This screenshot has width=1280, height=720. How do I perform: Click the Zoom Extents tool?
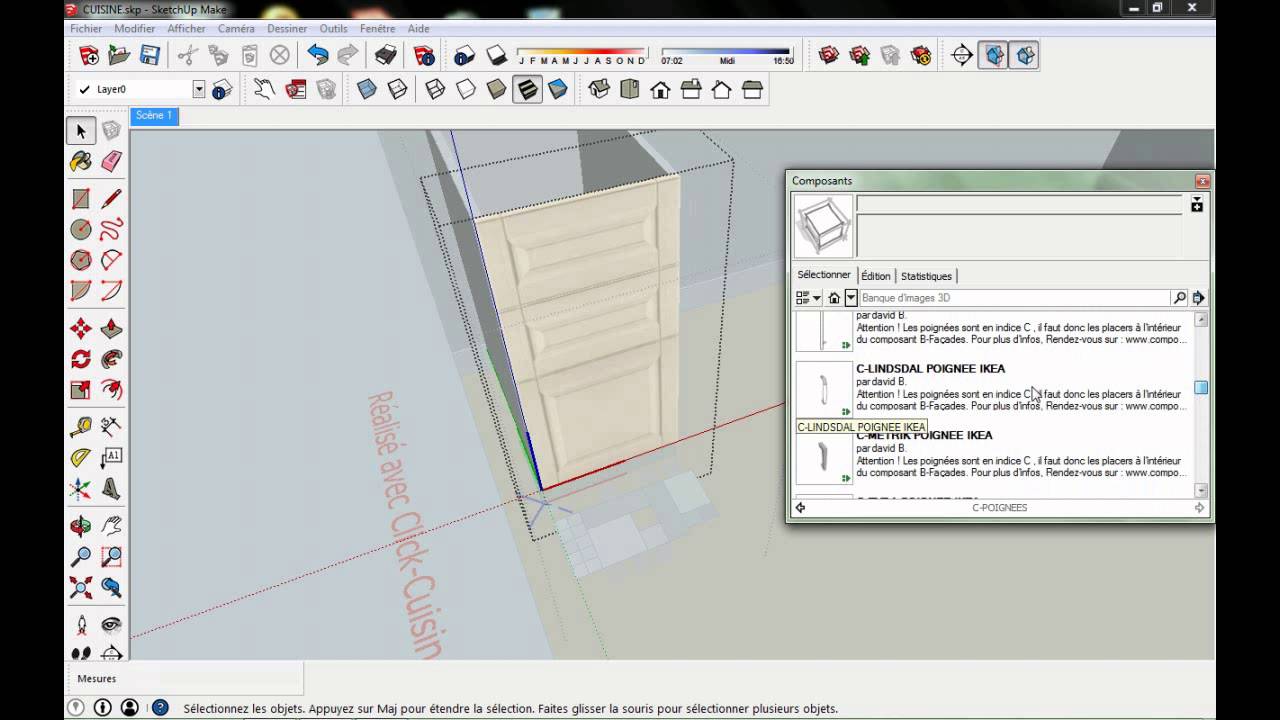pos(81,587)
